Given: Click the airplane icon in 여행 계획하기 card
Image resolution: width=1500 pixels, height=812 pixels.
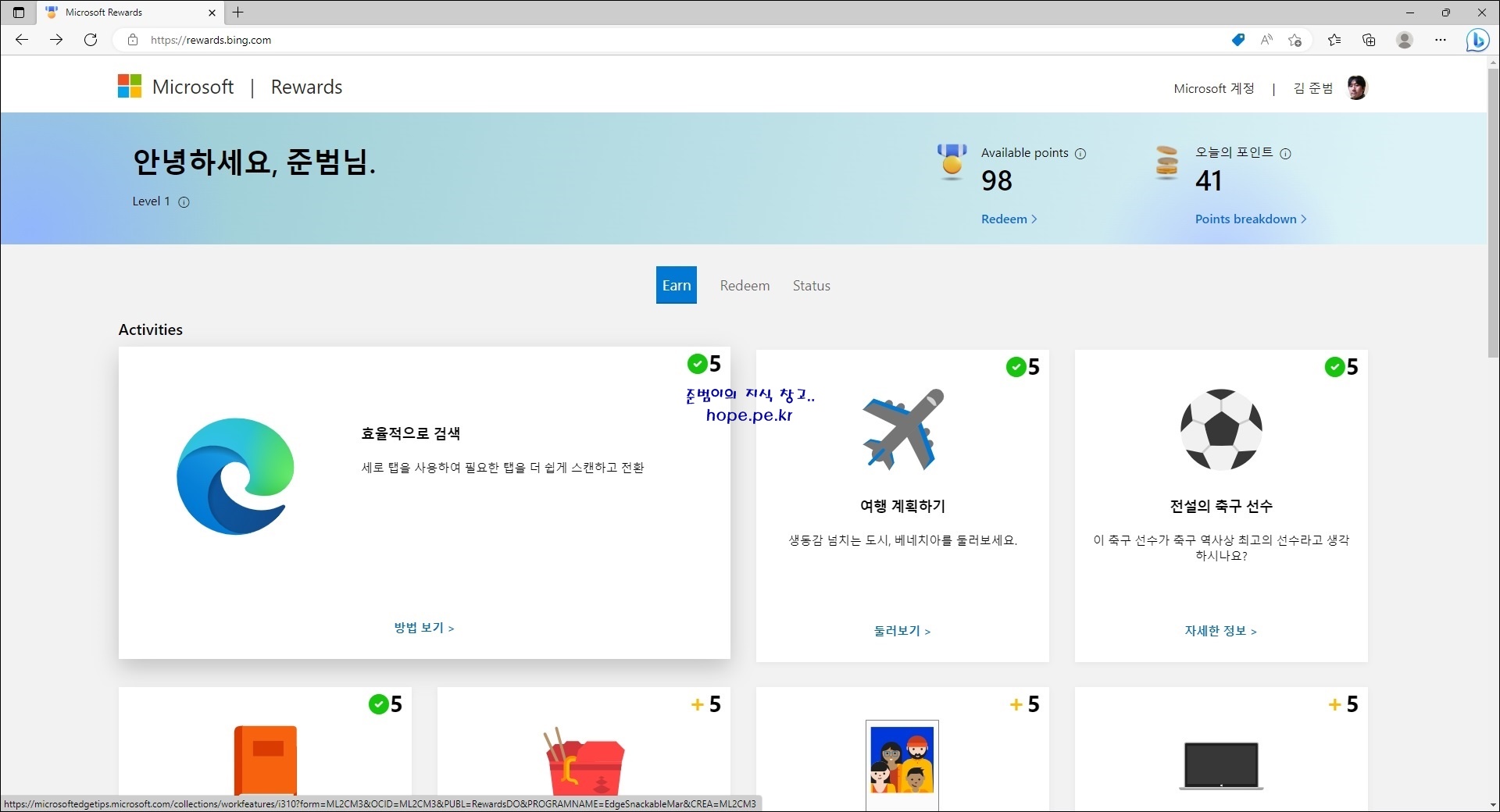Looking at the screenshot, I should point(903,429).
